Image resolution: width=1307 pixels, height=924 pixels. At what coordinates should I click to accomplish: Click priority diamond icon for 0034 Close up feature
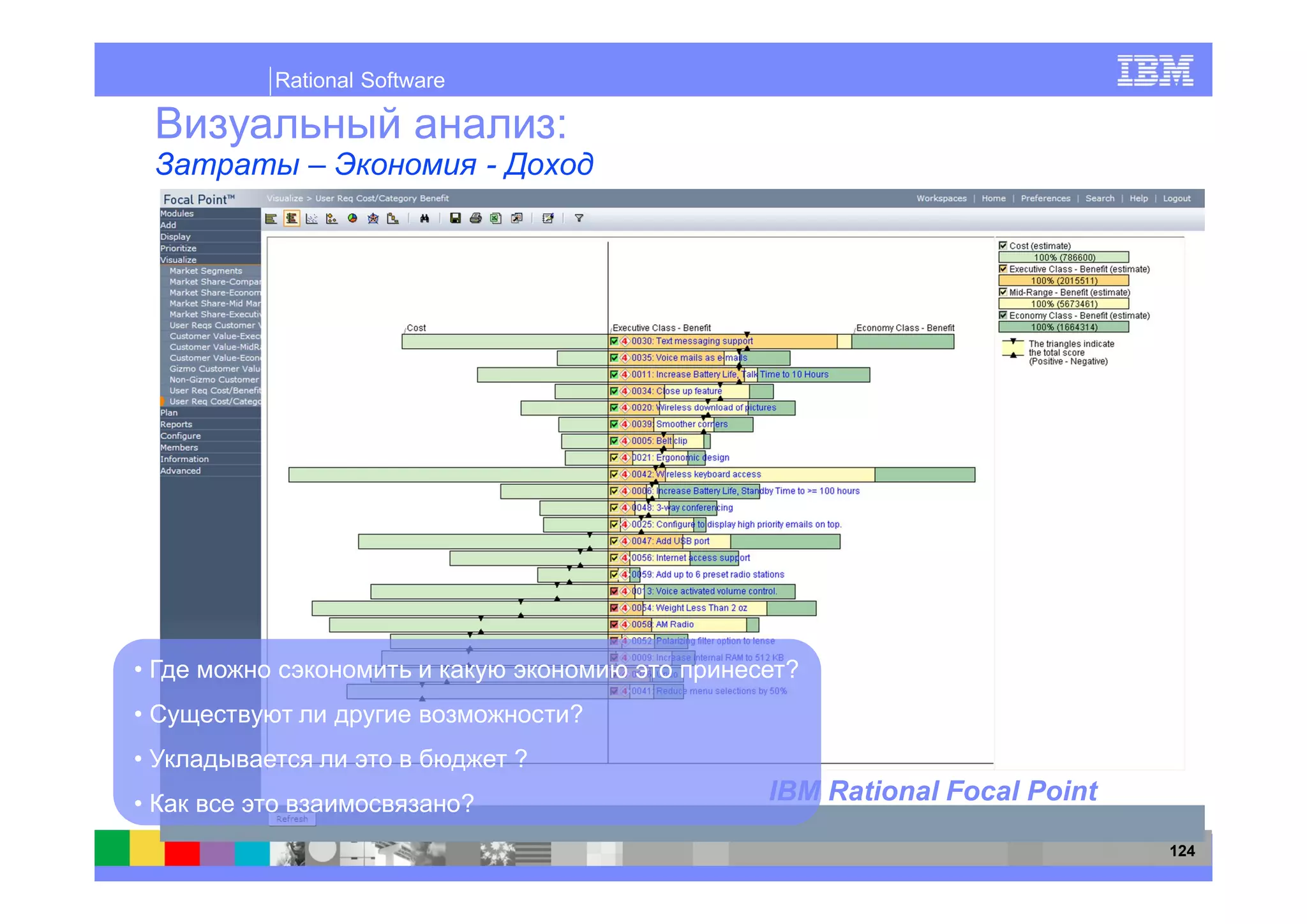coord(625,391)
